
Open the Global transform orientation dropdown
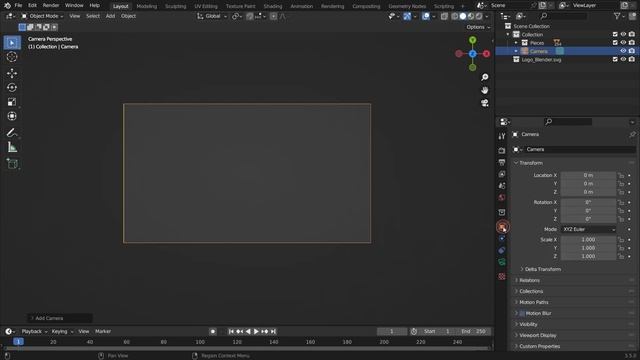212,16
